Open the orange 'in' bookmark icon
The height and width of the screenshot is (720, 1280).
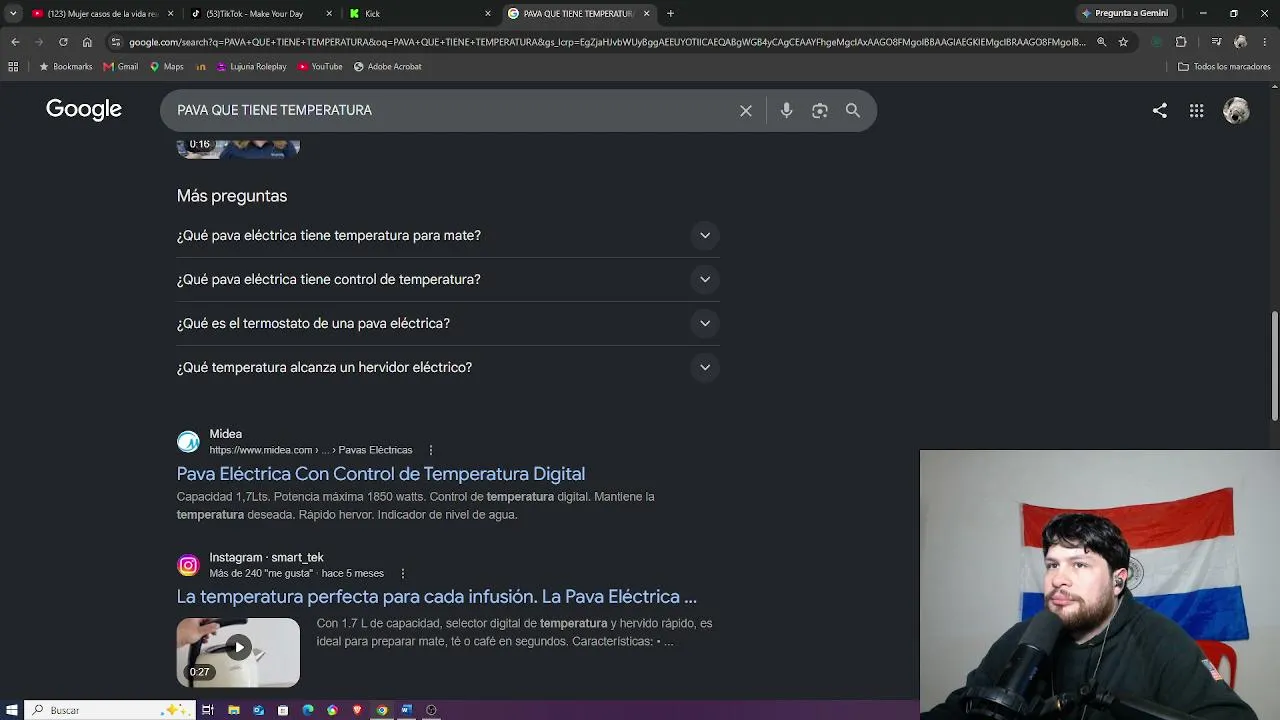click(201, 67)
